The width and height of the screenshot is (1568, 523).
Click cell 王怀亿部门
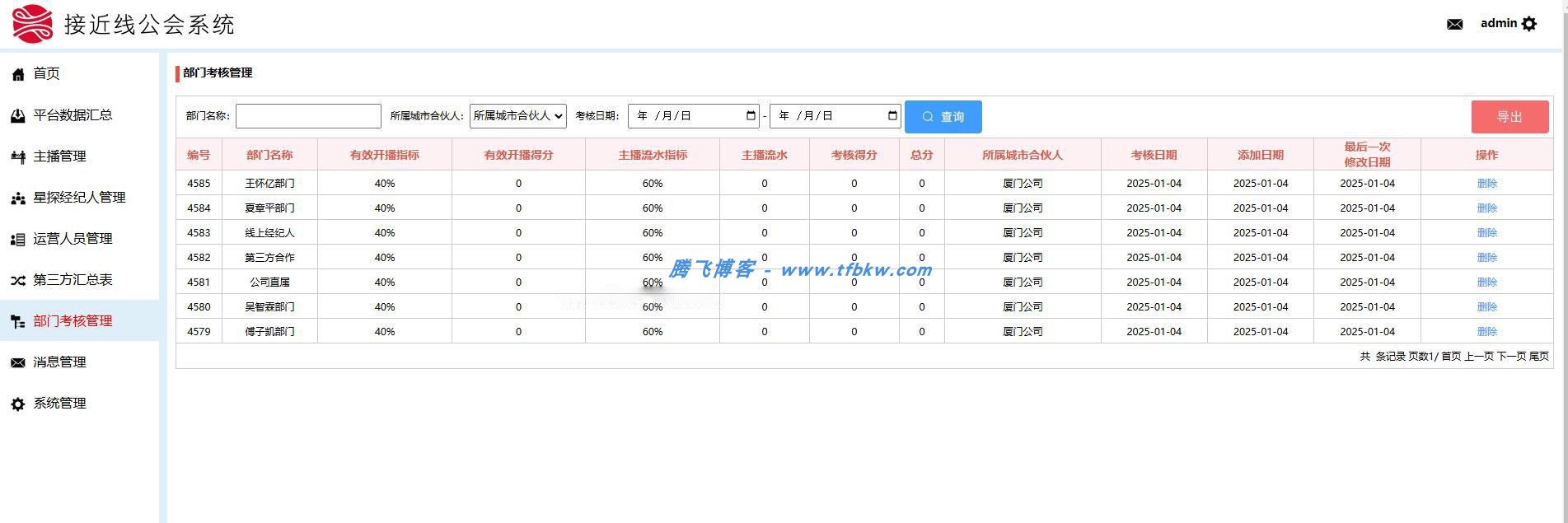[x=269, y=184]
